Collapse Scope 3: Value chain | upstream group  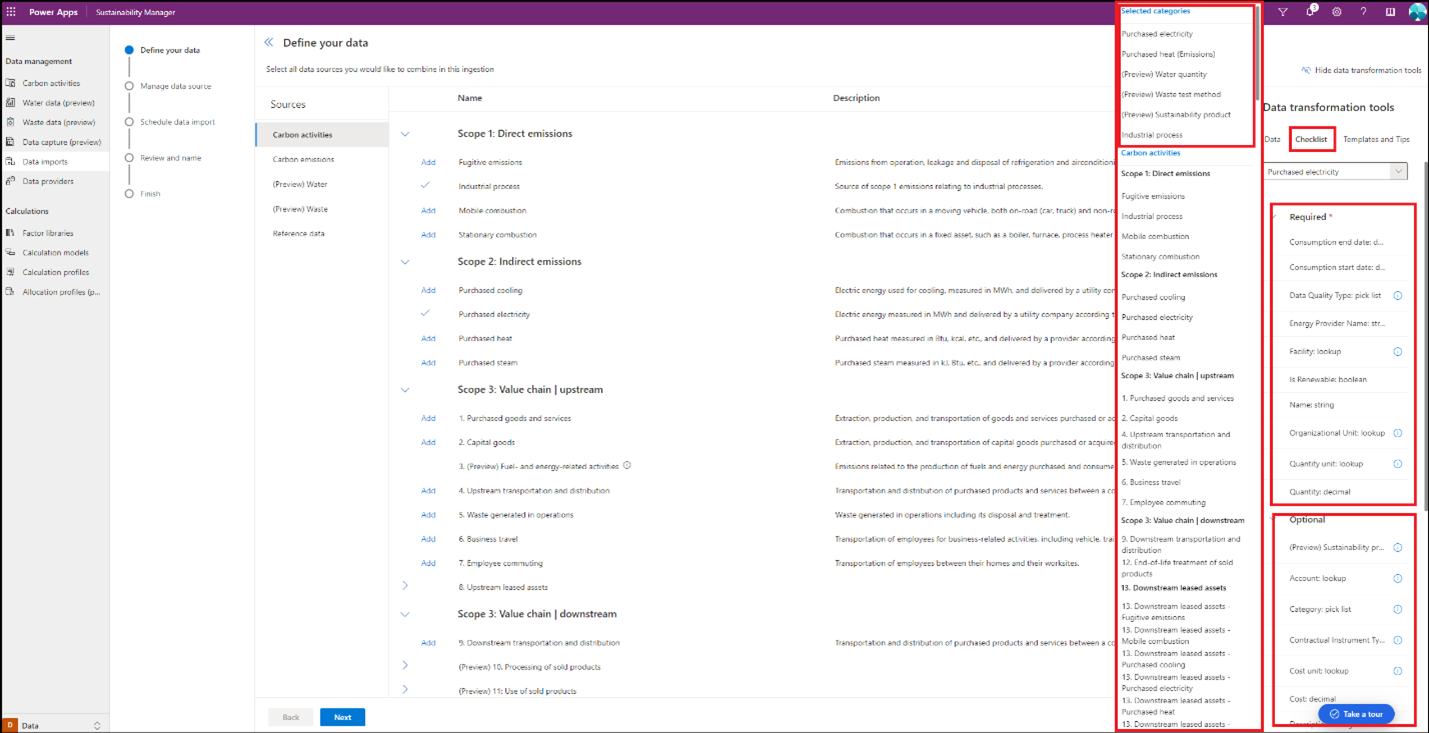pyautogui.click(x=405, y=390)
